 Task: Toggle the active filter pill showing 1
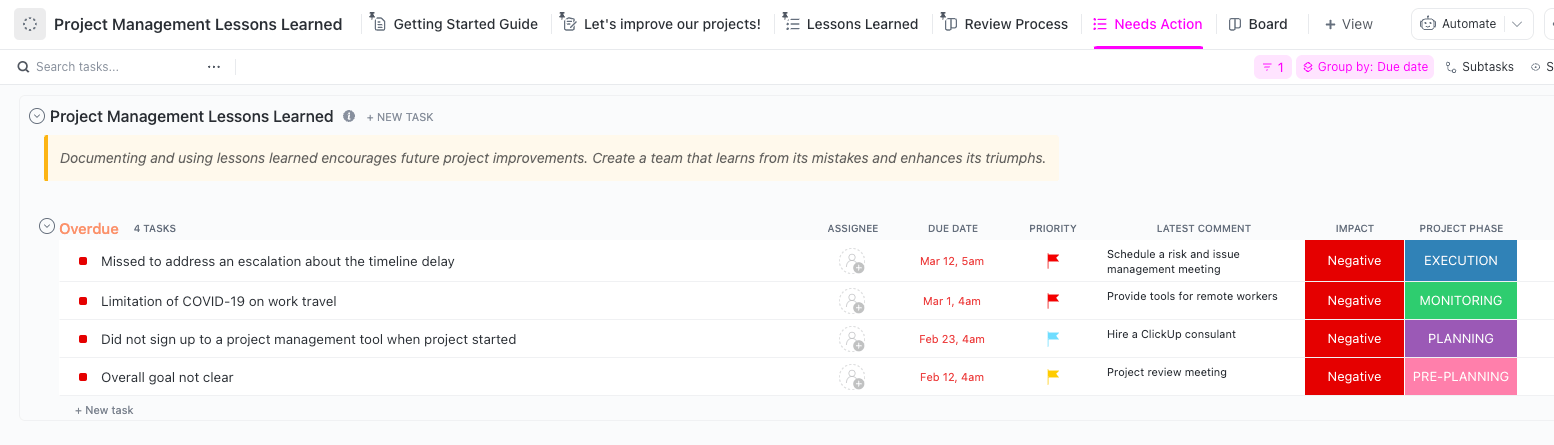click(x=1273, y=67)
